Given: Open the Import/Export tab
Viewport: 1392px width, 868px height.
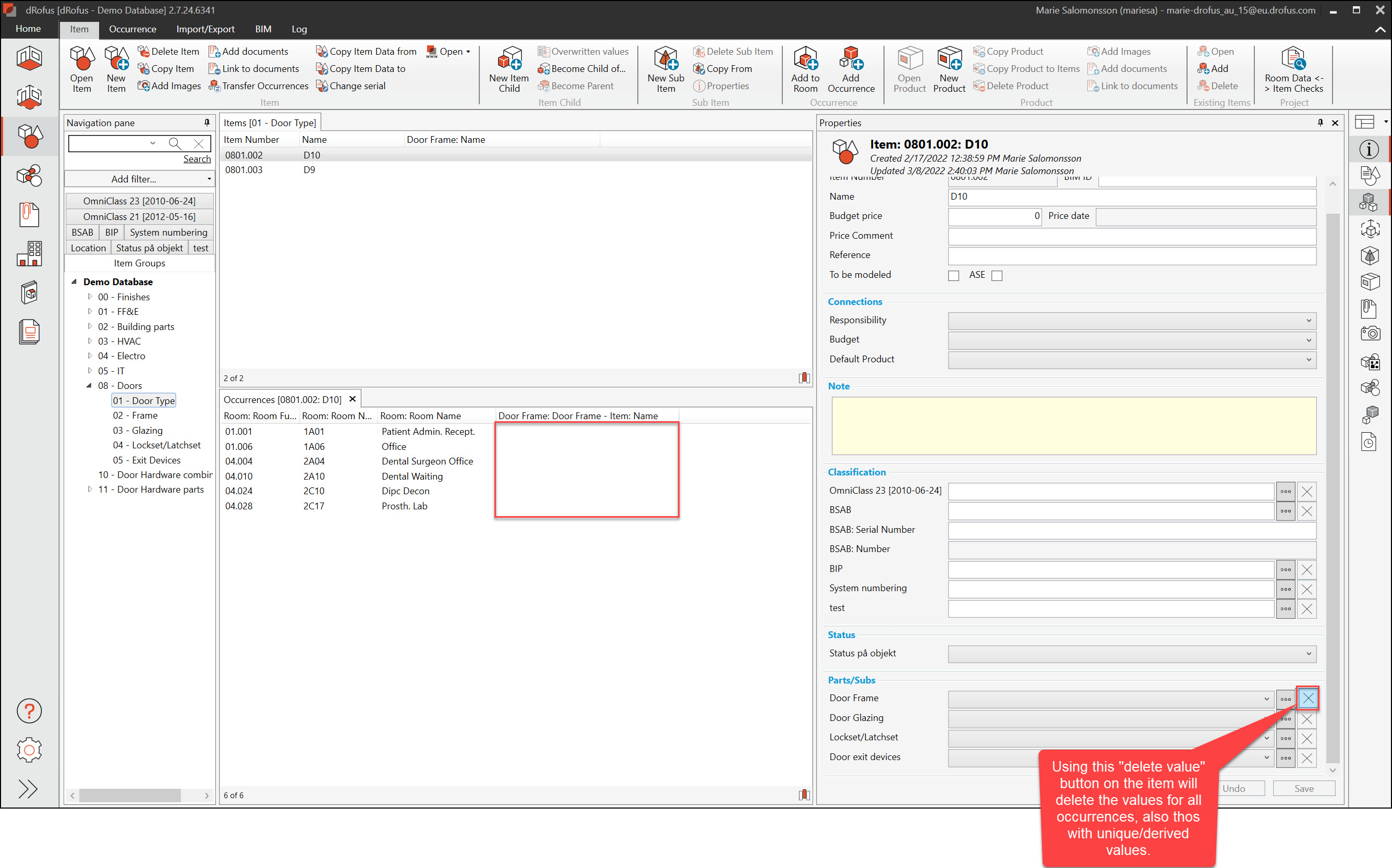Looking at the screenshot, I should (x=205, y=29).
